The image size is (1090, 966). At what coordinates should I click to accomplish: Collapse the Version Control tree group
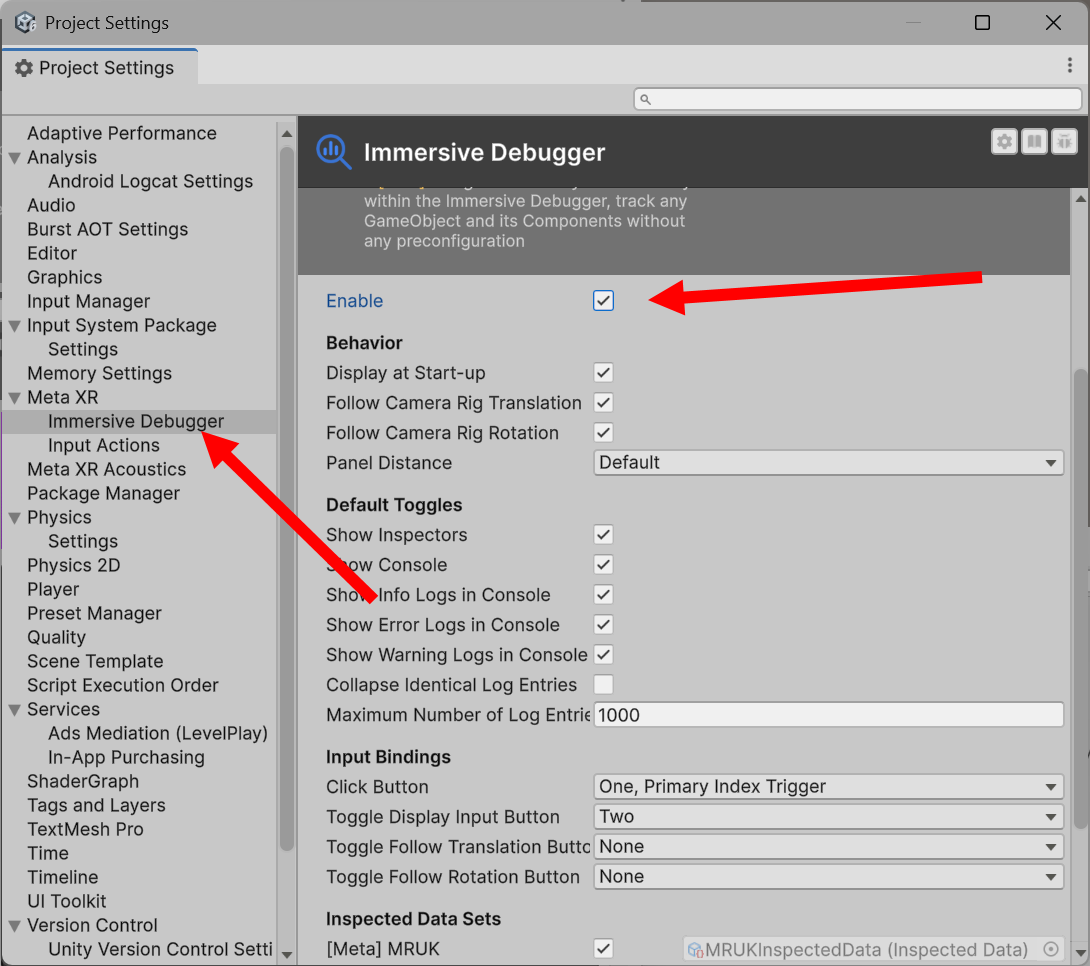[x=14, y=926]
